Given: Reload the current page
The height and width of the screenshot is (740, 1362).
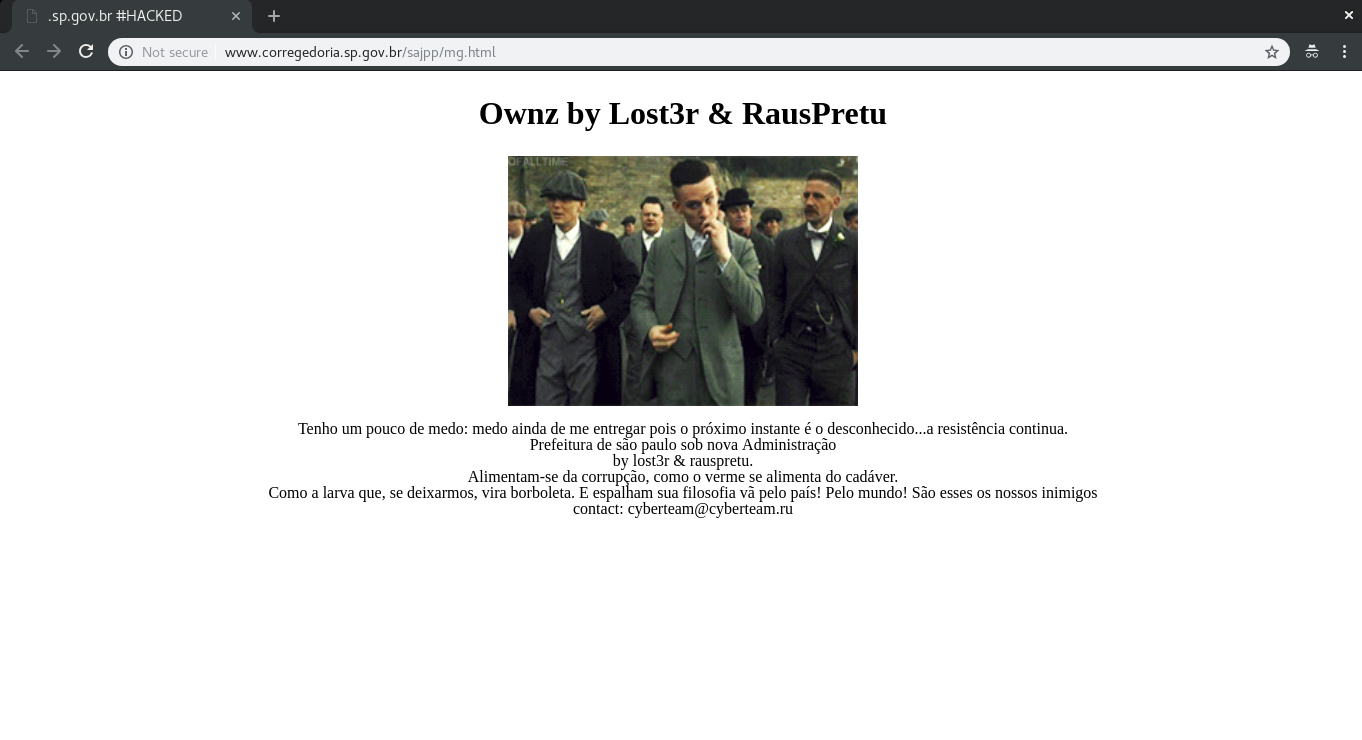Looking at the screenshot, I should point(86,52).
